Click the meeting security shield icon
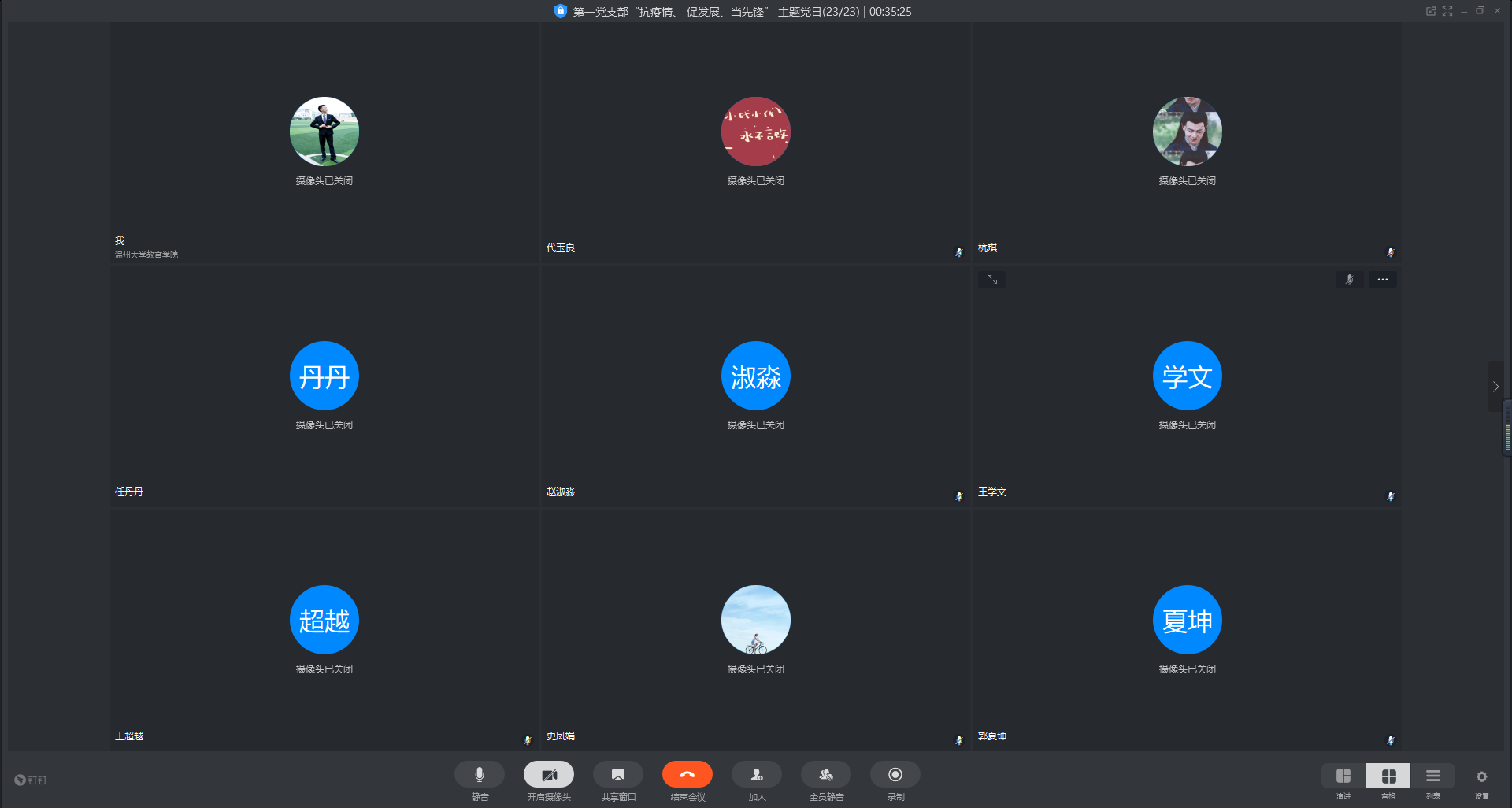The height and width of the screenshot is (808, 1512). [x=561, y=11]
